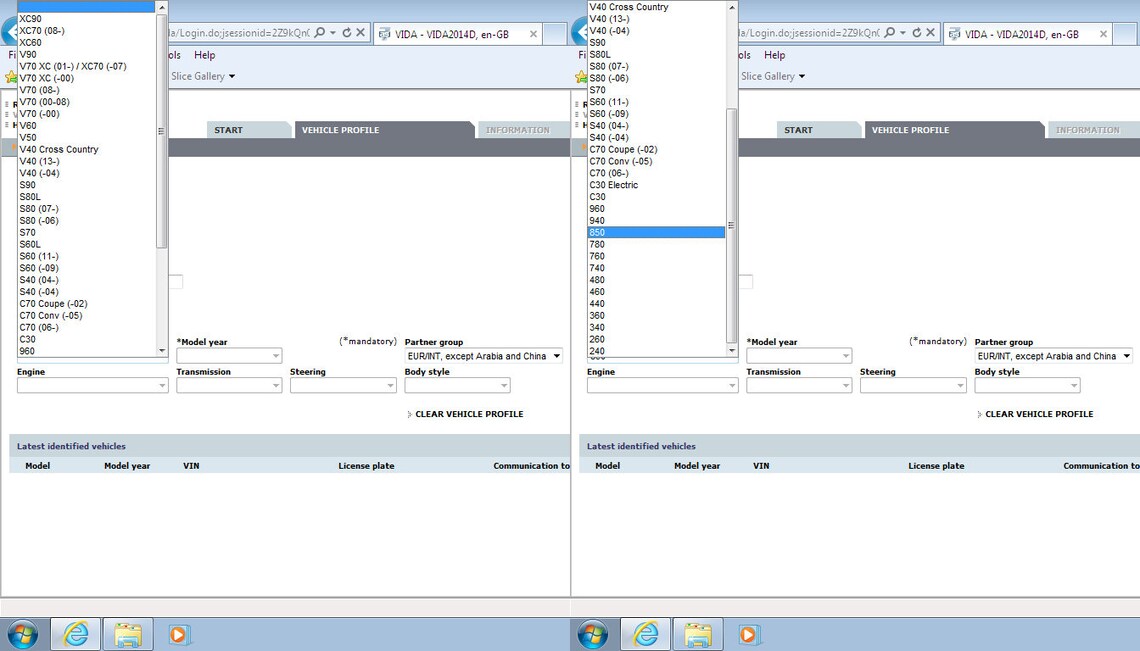This screenshot has height=651, width=1140.
Task: Close the VIDA2014D tab in right window
Action: pyautogui.click(x=1103, y=34)
